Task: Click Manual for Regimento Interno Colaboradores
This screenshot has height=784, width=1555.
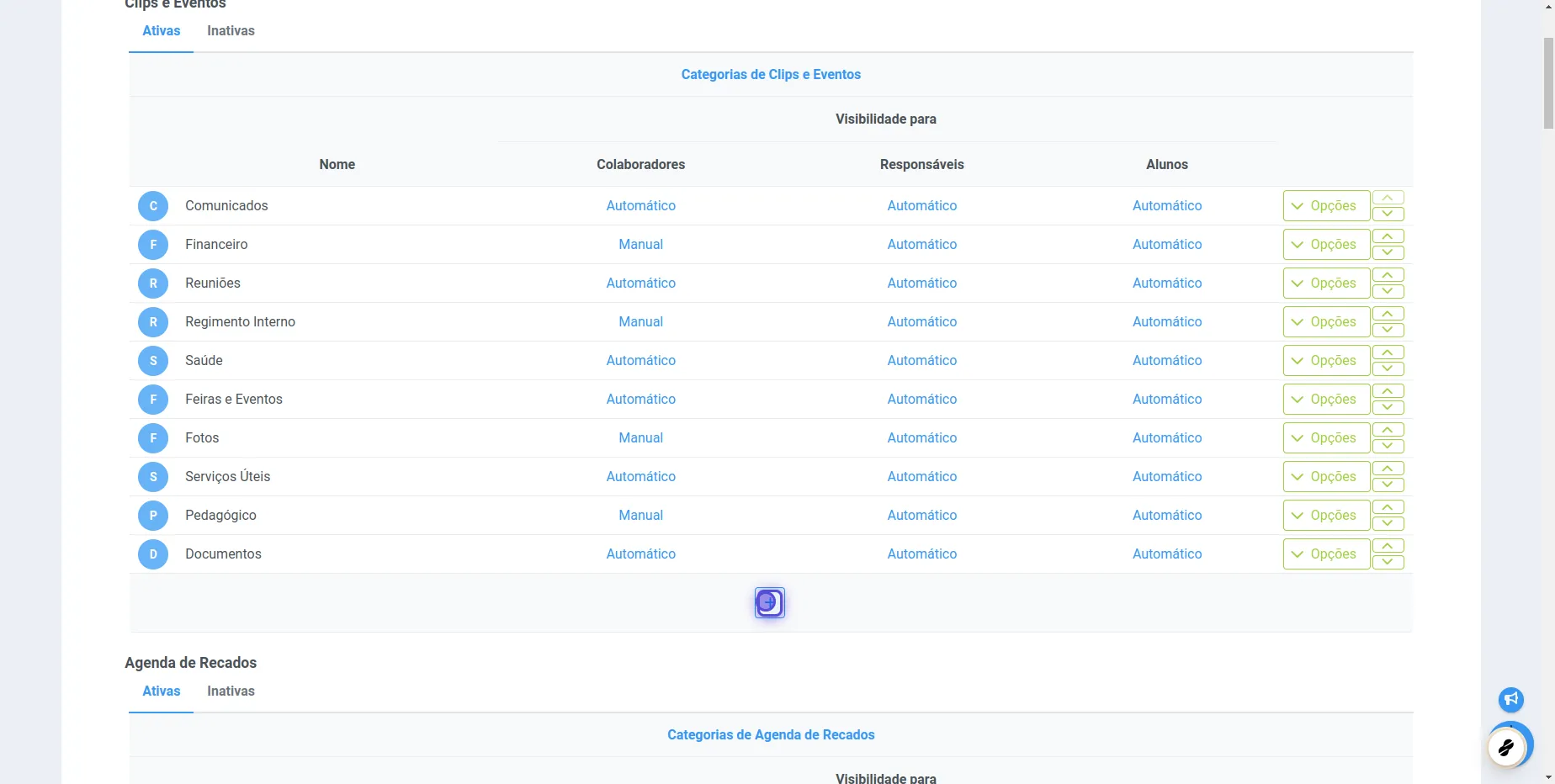Action: 640,322
